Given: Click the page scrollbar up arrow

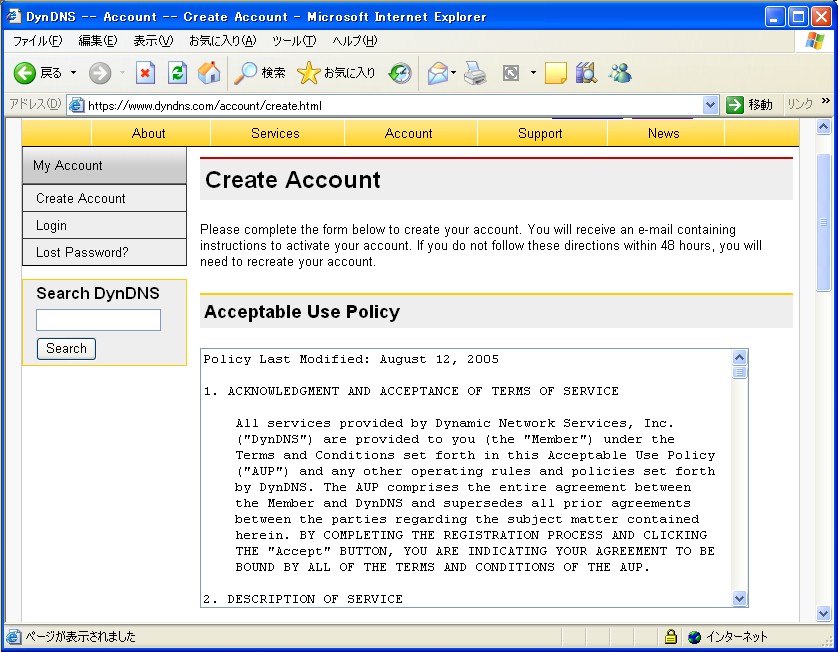Looking at the screenshot, I should pyautogui.click(x=824, y=127).
